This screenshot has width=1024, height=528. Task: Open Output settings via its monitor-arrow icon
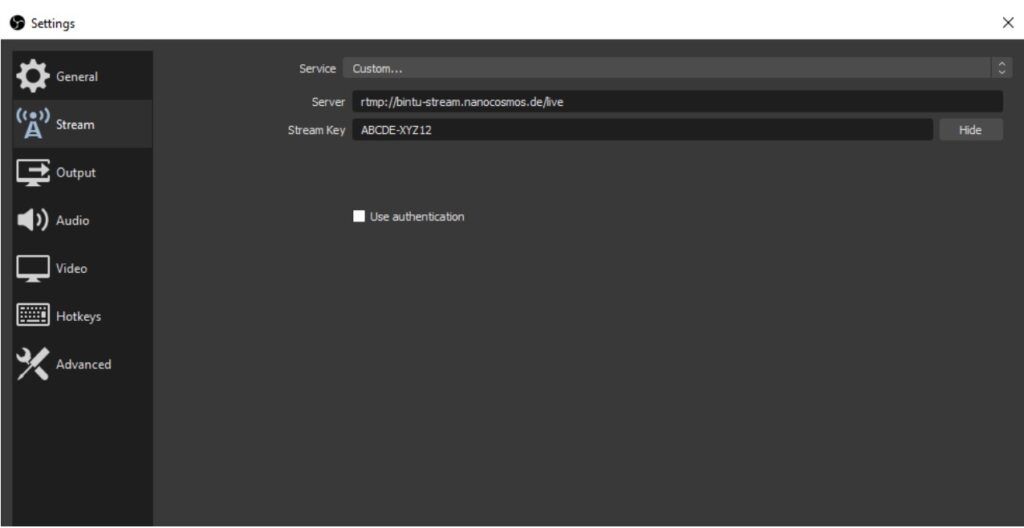(x=32, y=172)
